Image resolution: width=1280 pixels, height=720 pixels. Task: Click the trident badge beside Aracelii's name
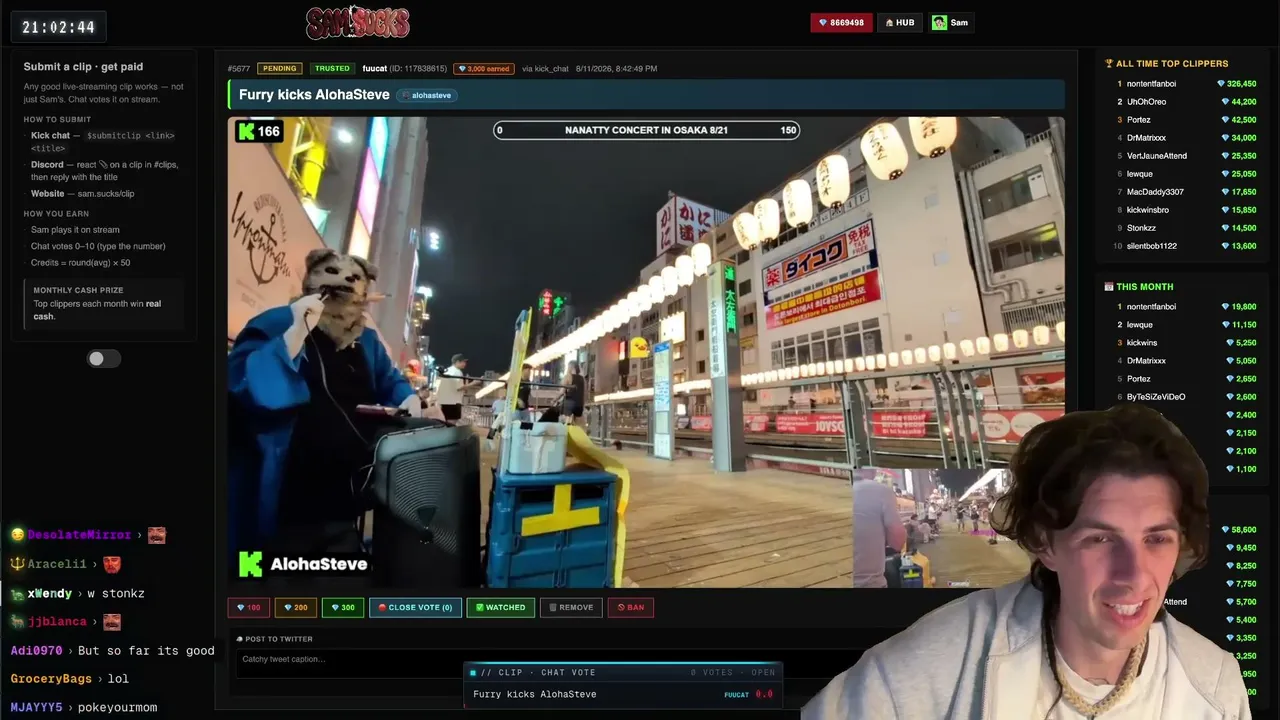pyautogui.click(x=17, y=564)
